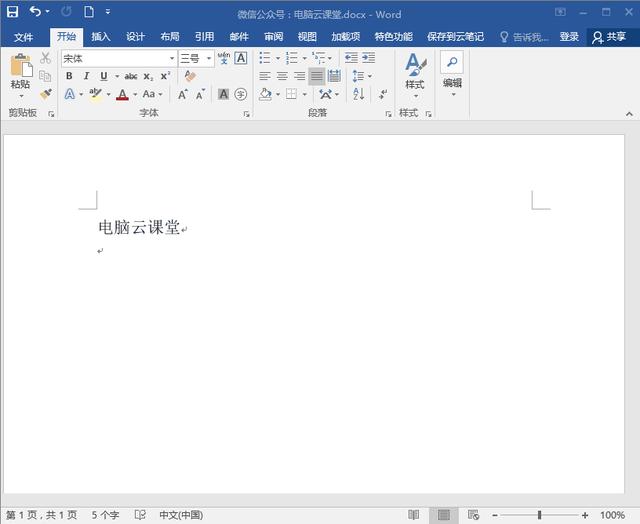Click the 登录 (Sign in) button
Image resolution: width=640 pixels, height=524 pixels.
pos(569,37)
